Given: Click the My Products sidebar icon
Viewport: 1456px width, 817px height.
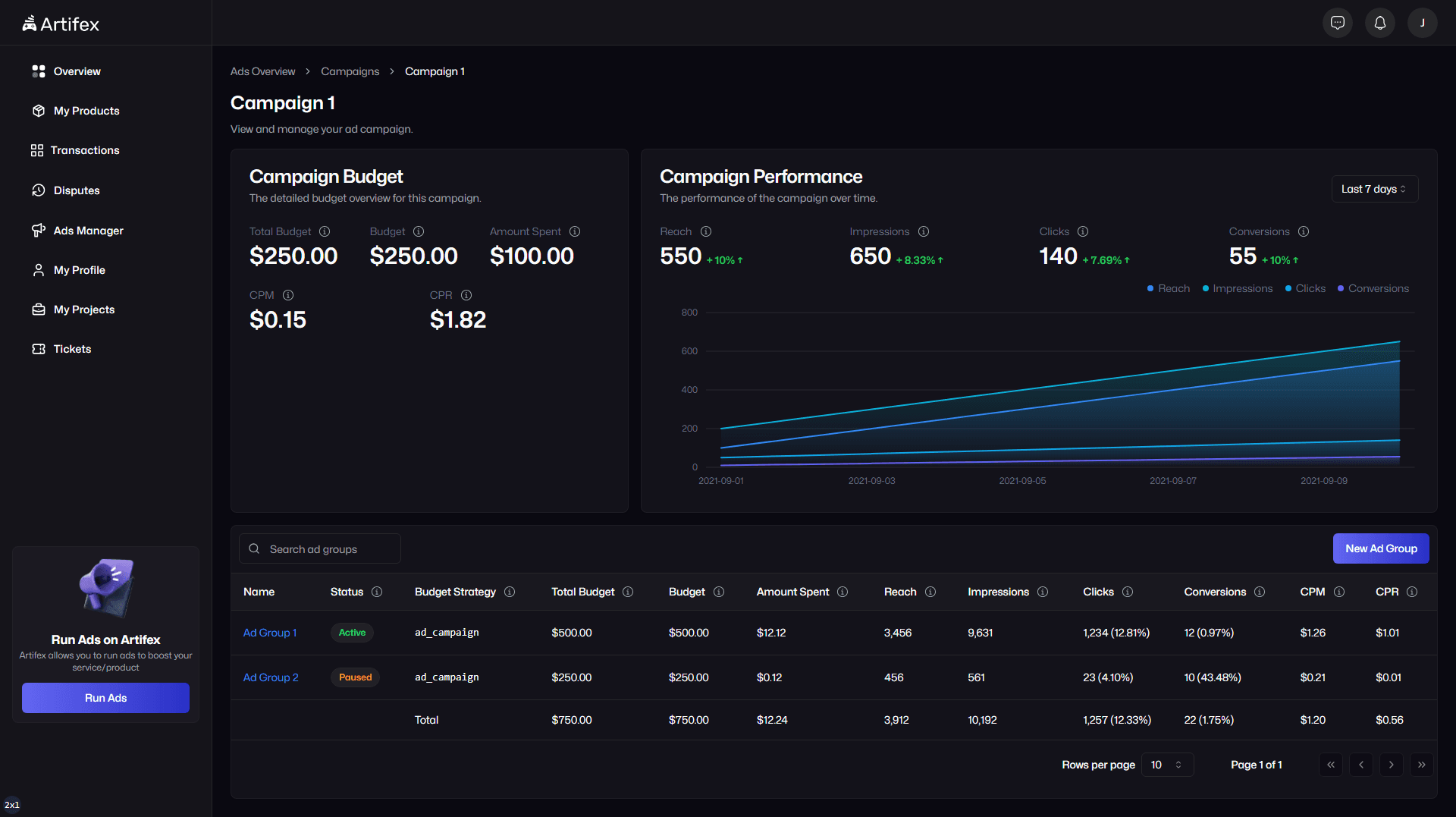Looking at the screenshot, I should [x=39, y=111].
